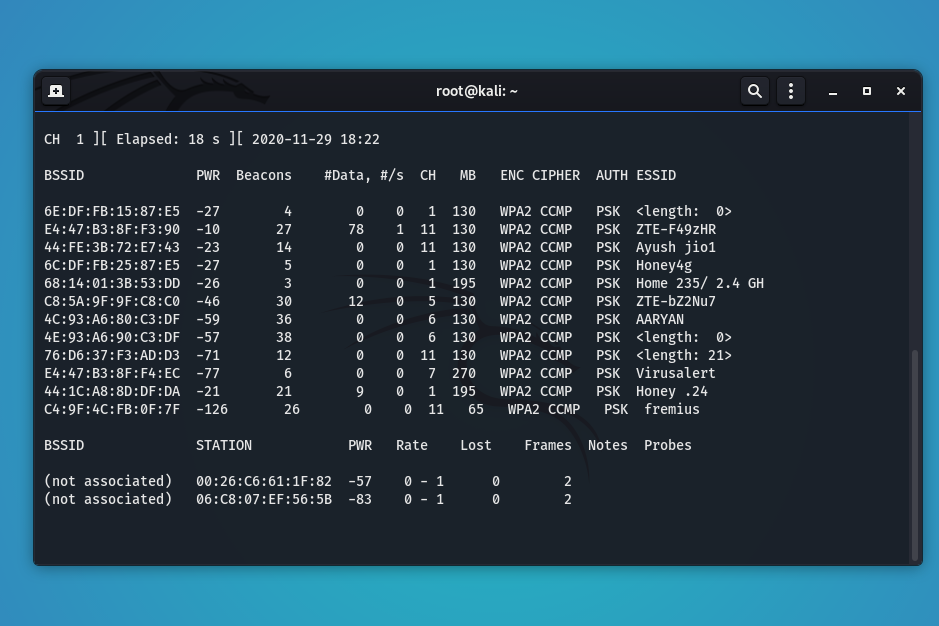Click the 78 data packets value
This screenshot has width=939, height=626.
click(x=356, y=229)
